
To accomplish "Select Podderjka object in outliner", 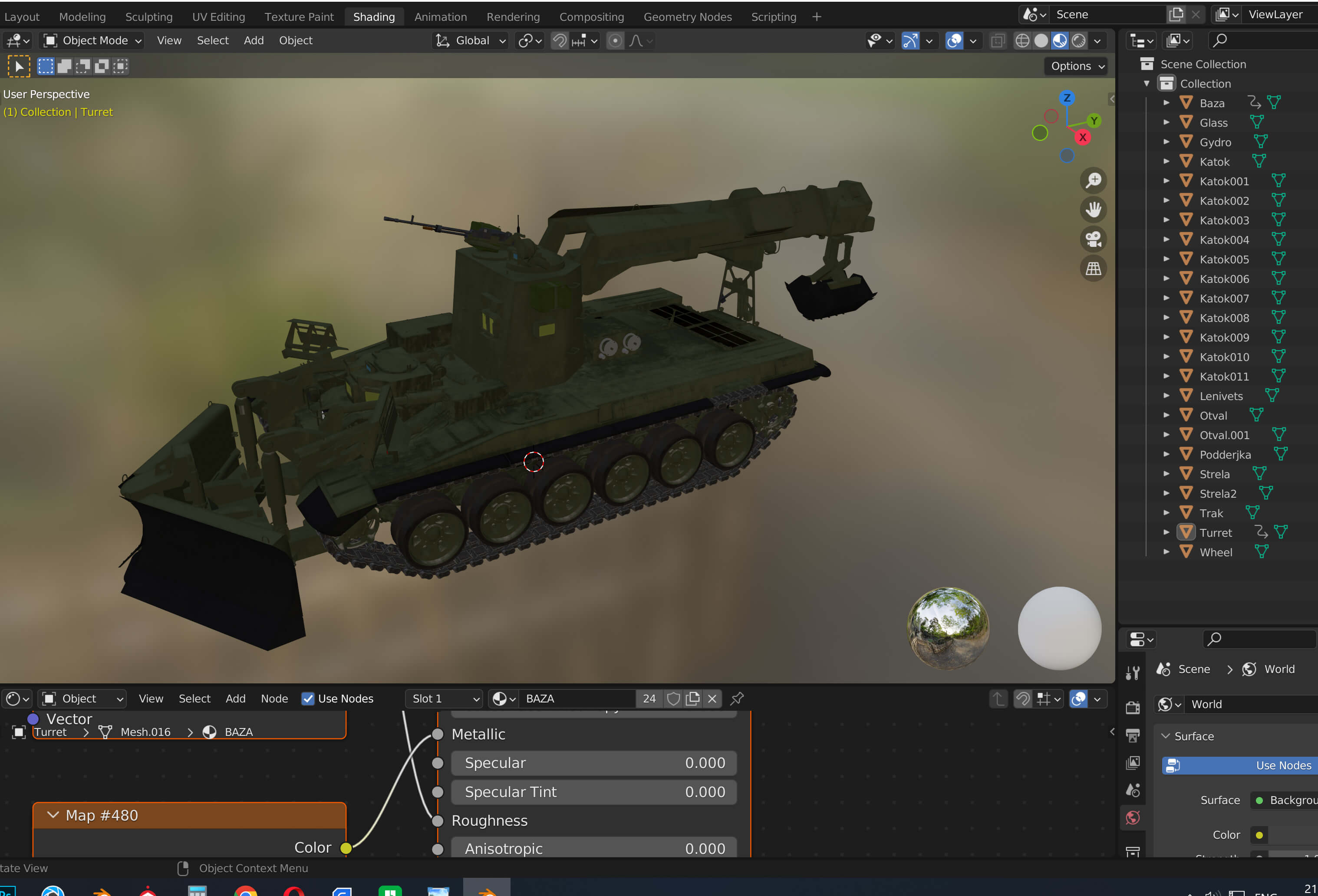I will click(1225, 455).
